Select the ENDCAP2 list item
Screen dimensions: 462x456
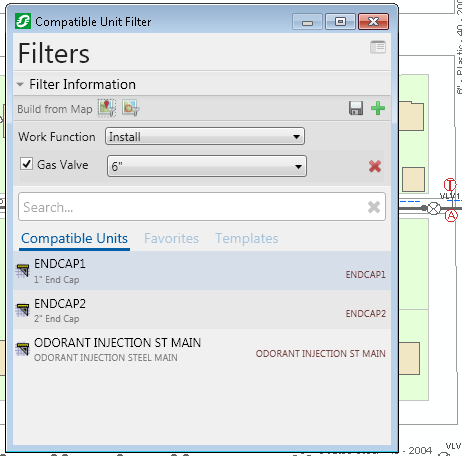pos(202,310)
